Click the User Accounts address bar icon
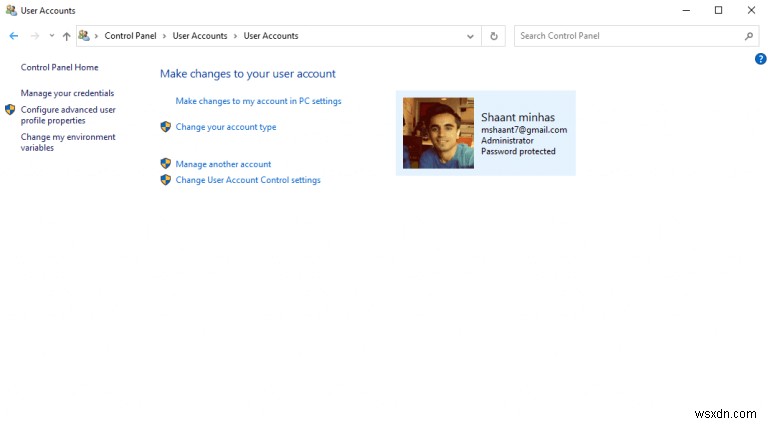Image resolution: width=768 pixels, height=424 pixels. tap(85, 36)
